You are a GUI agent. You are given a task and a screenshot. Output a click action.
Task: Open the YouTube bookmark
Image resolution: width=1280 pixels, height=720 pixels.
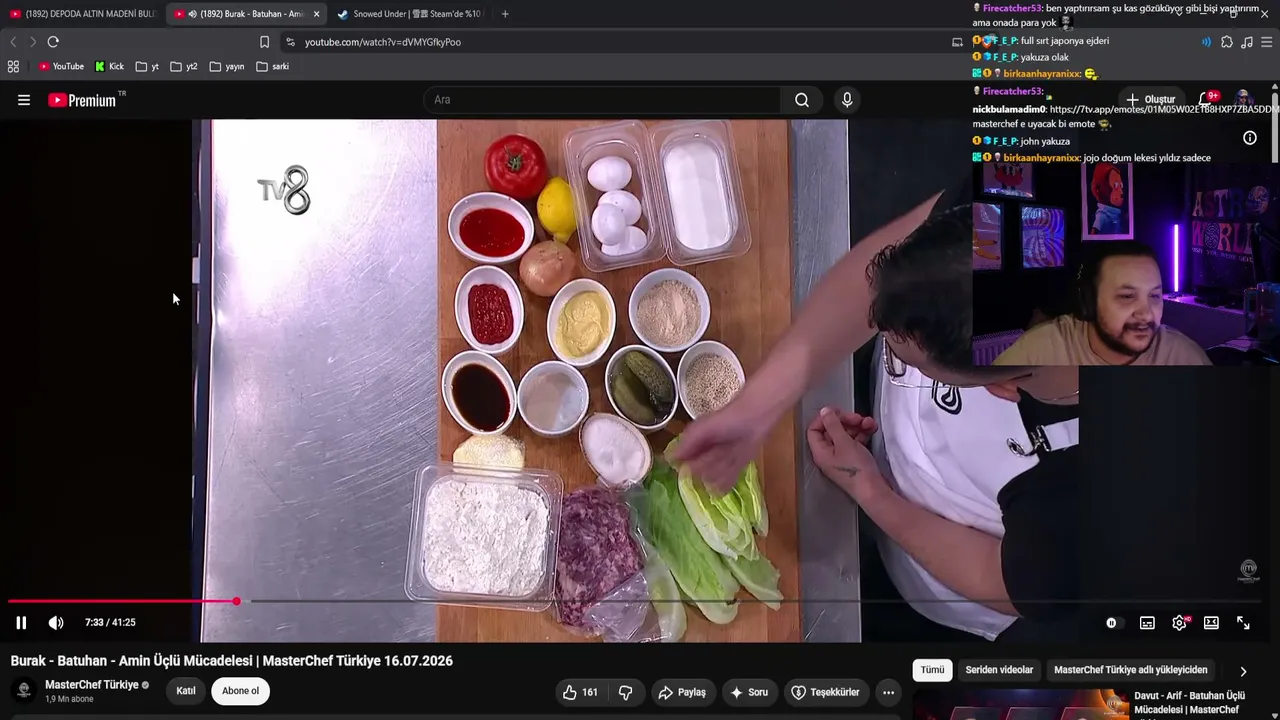(x=62, y=67)
